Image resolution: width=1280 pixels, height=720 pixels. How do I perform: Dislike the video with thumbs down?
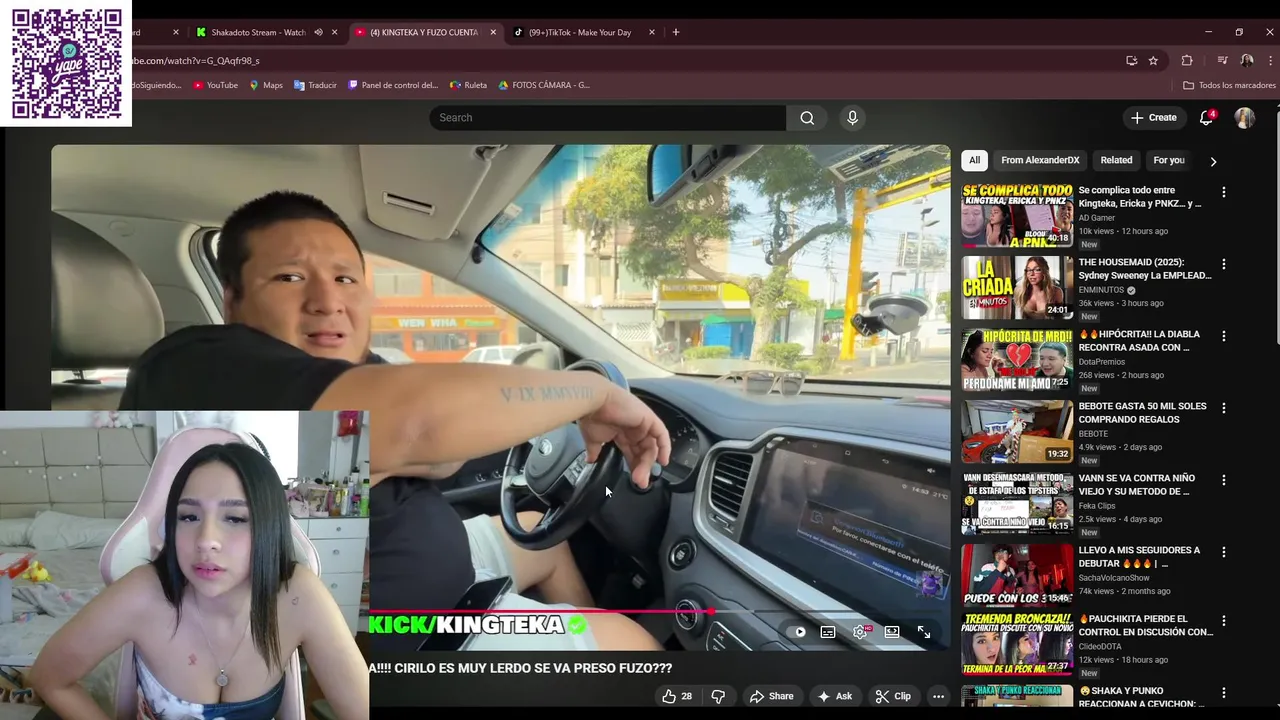[x=718, y=696]
